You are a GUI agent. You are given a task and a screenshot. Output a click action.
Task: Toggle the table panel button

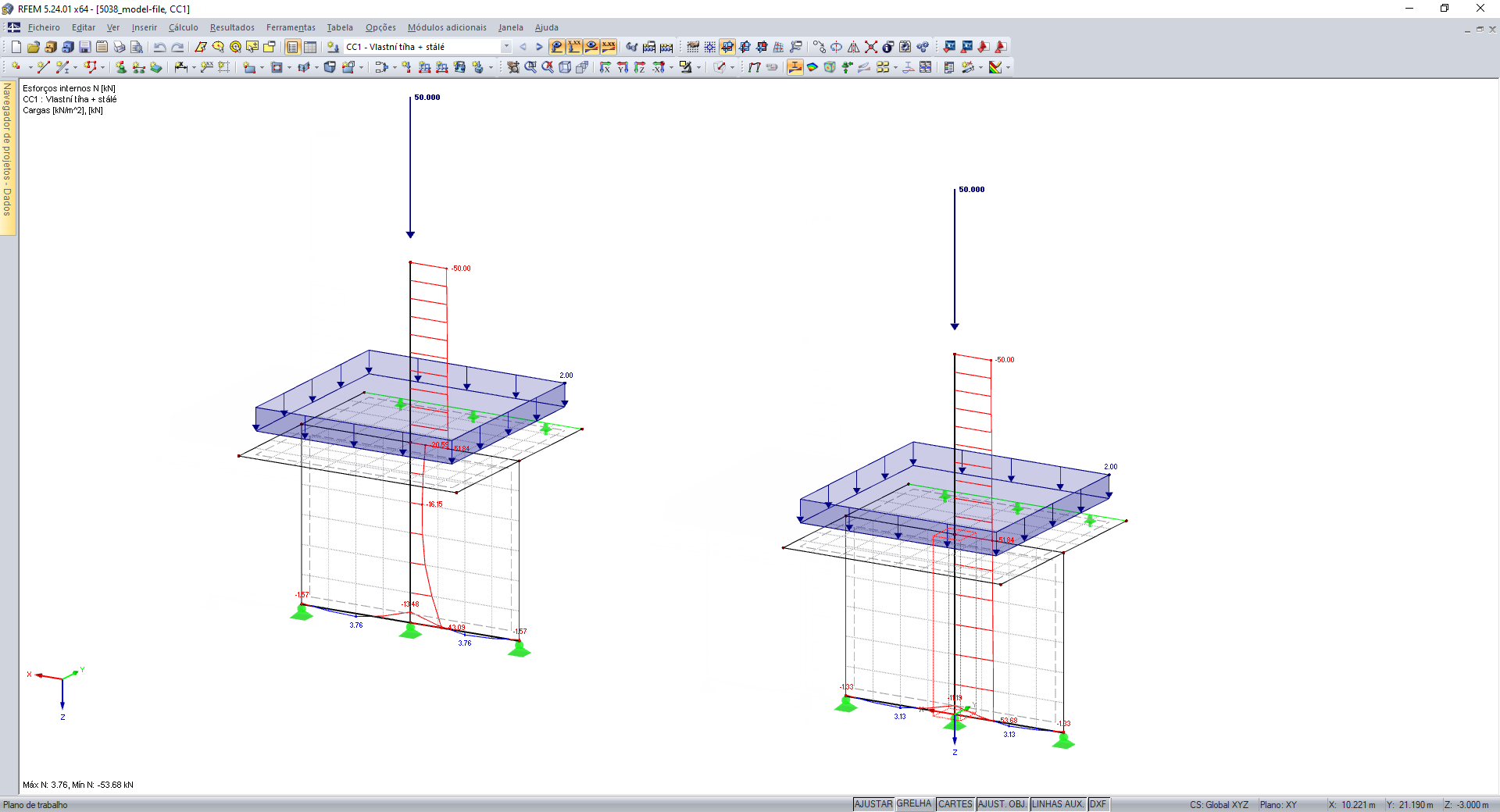point(310,47)
